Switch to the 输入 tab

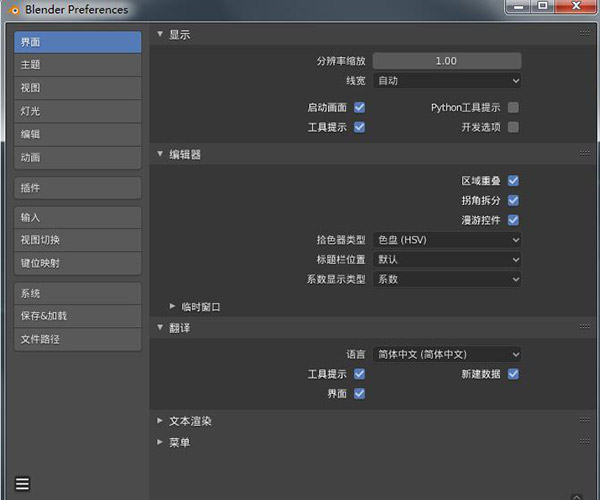pyautogui.click(x=78, y=218)
